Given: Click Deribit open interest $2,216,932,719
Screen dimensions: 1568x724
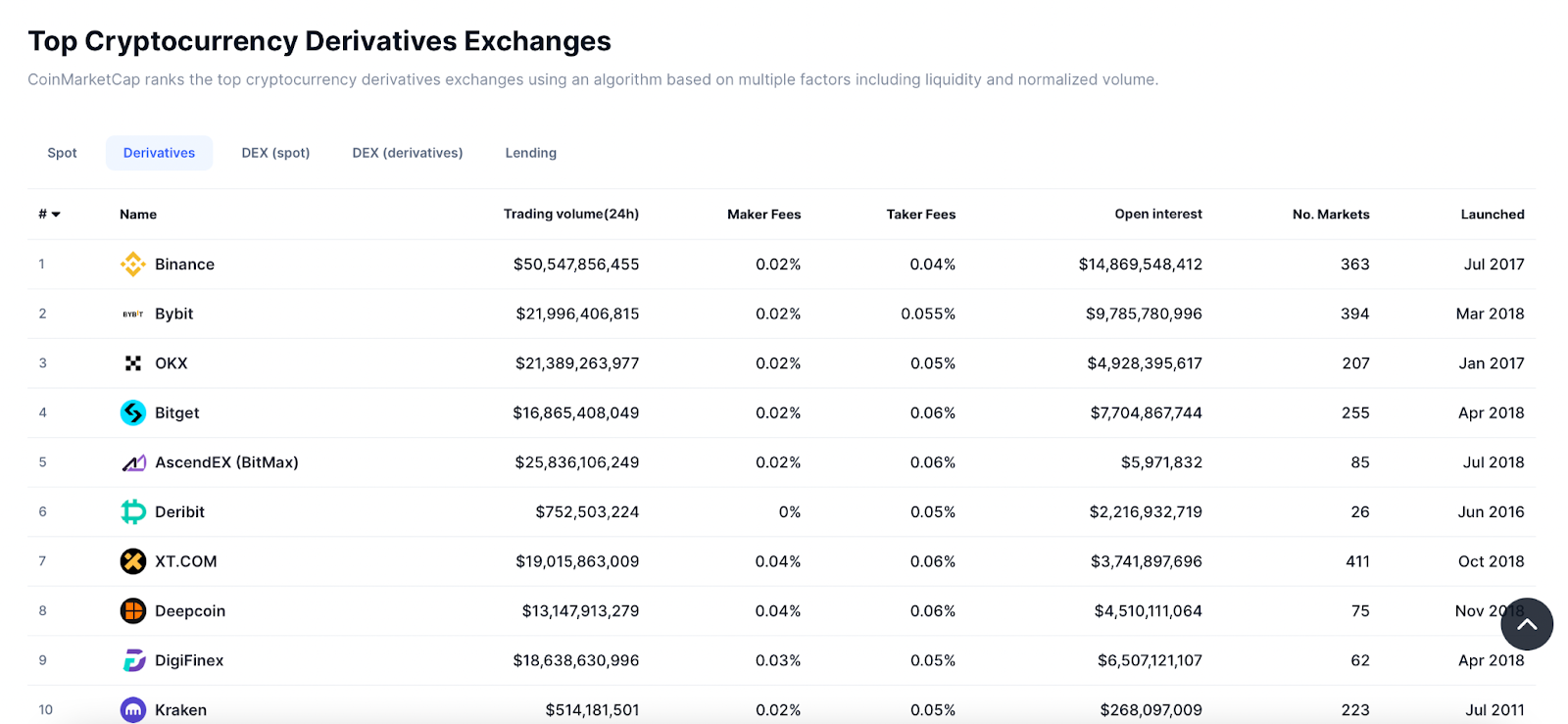Looking at the screenshot, I should point(1146,511).
